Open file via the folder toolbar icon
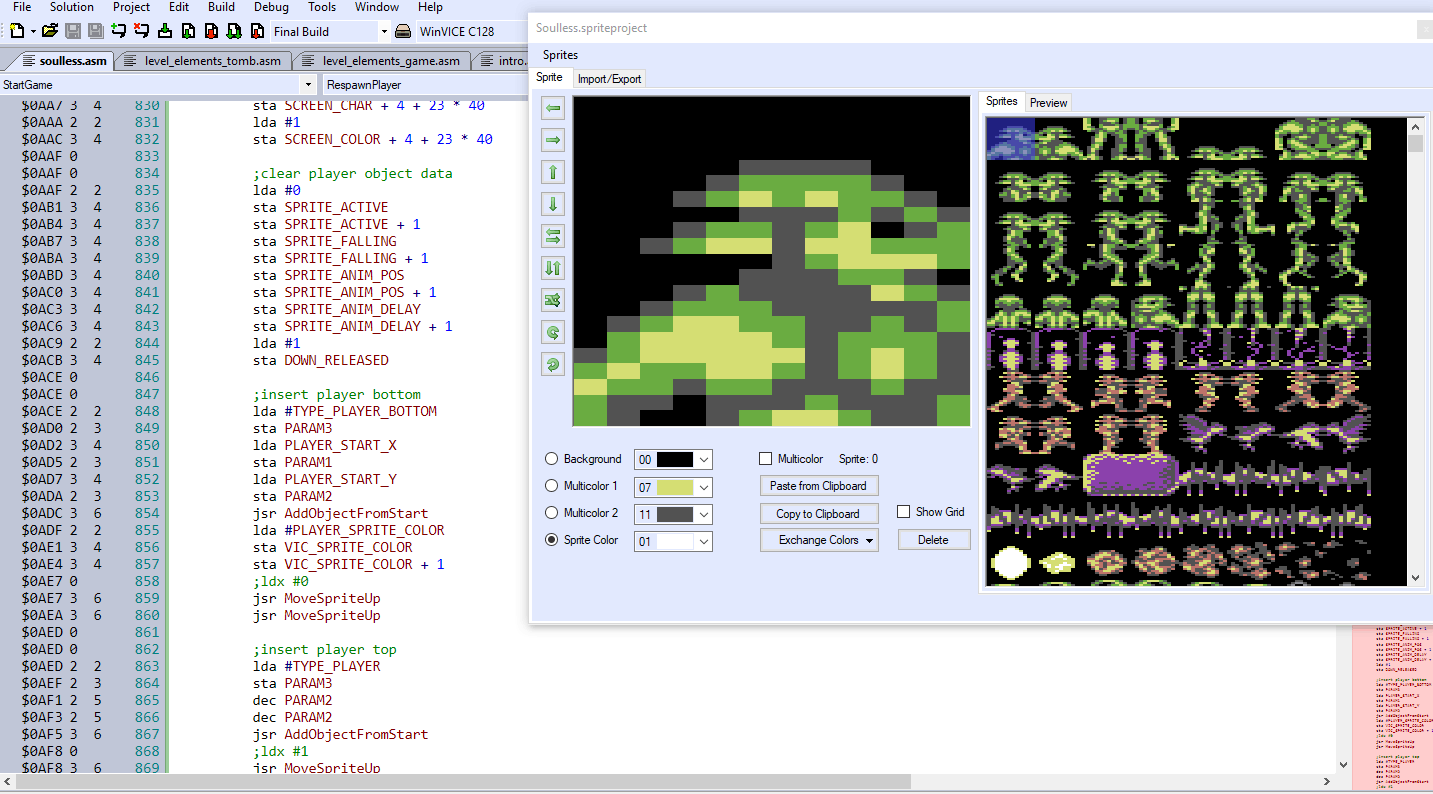 (50, 31)
